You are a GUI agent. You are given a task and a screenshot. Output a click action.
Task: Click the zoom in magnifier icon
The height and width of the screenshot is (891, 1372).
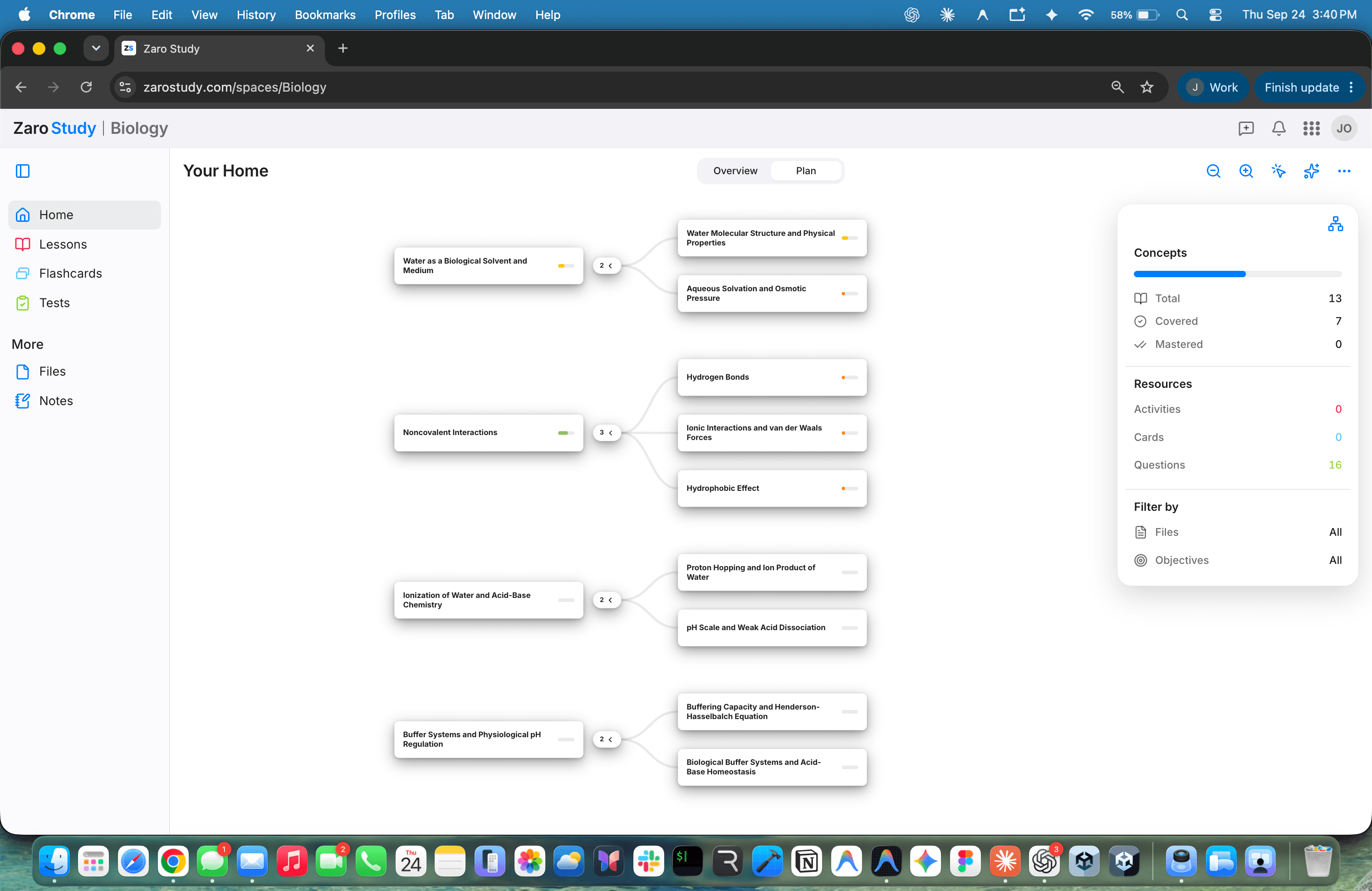tap(1246, 171)
